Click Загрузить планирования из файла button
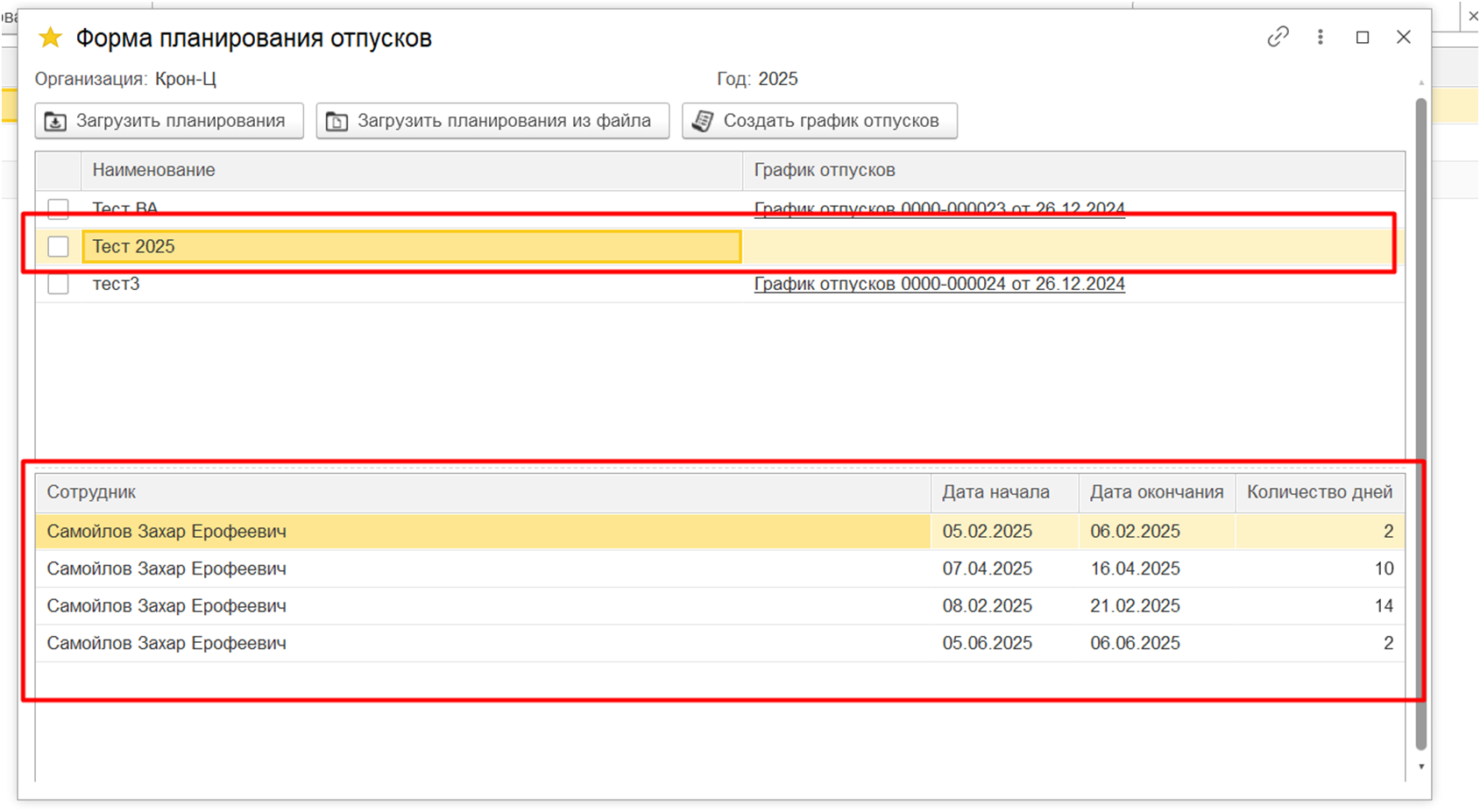 tap(492, 121)
